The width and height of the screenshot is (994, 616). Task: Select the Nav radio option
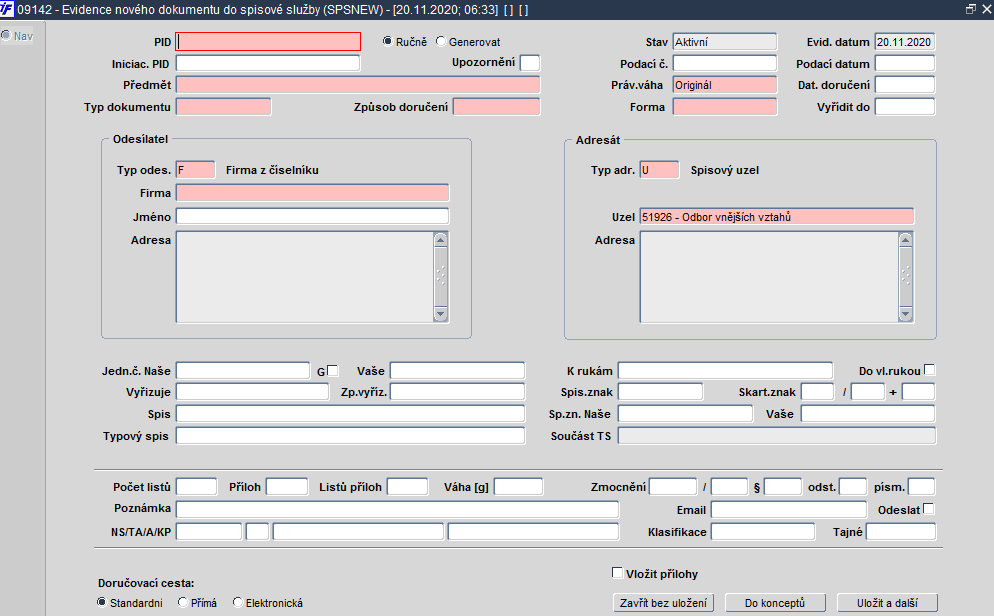(6, 35)
